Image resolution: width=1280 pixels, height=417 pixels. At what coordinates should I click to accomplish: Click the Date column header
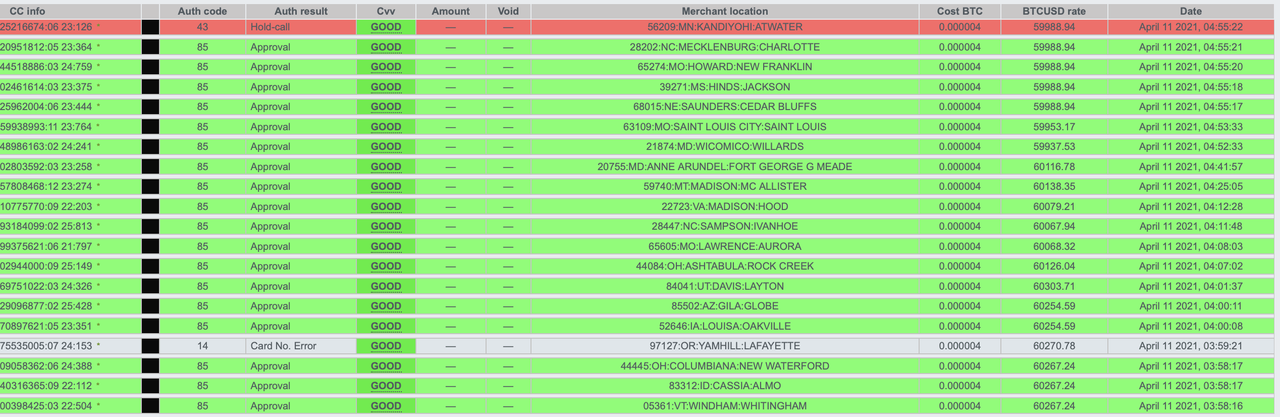[1191, 11]
